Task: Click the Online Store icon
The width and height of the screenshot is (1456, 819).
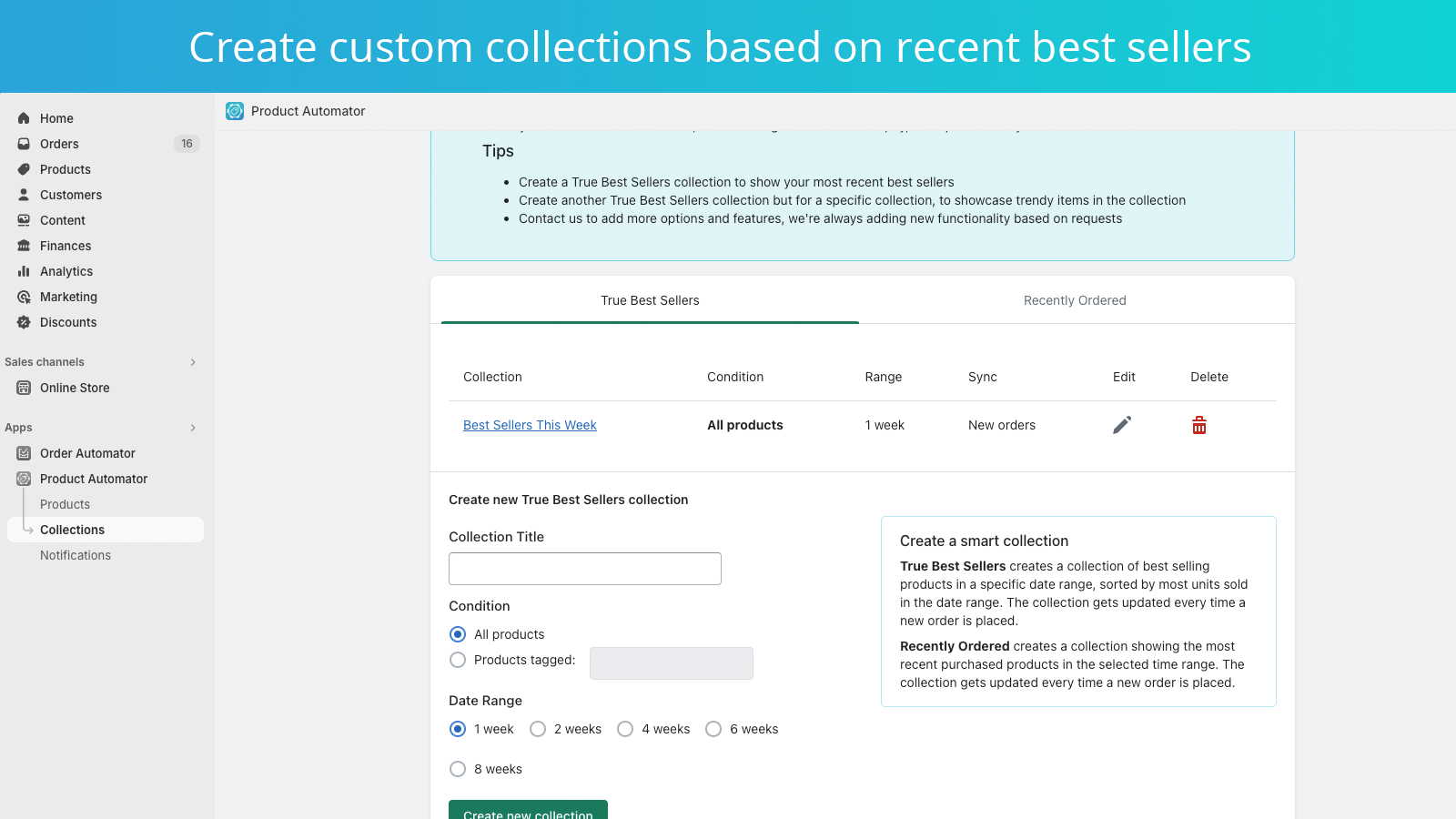Action: [x=24, y=388]
